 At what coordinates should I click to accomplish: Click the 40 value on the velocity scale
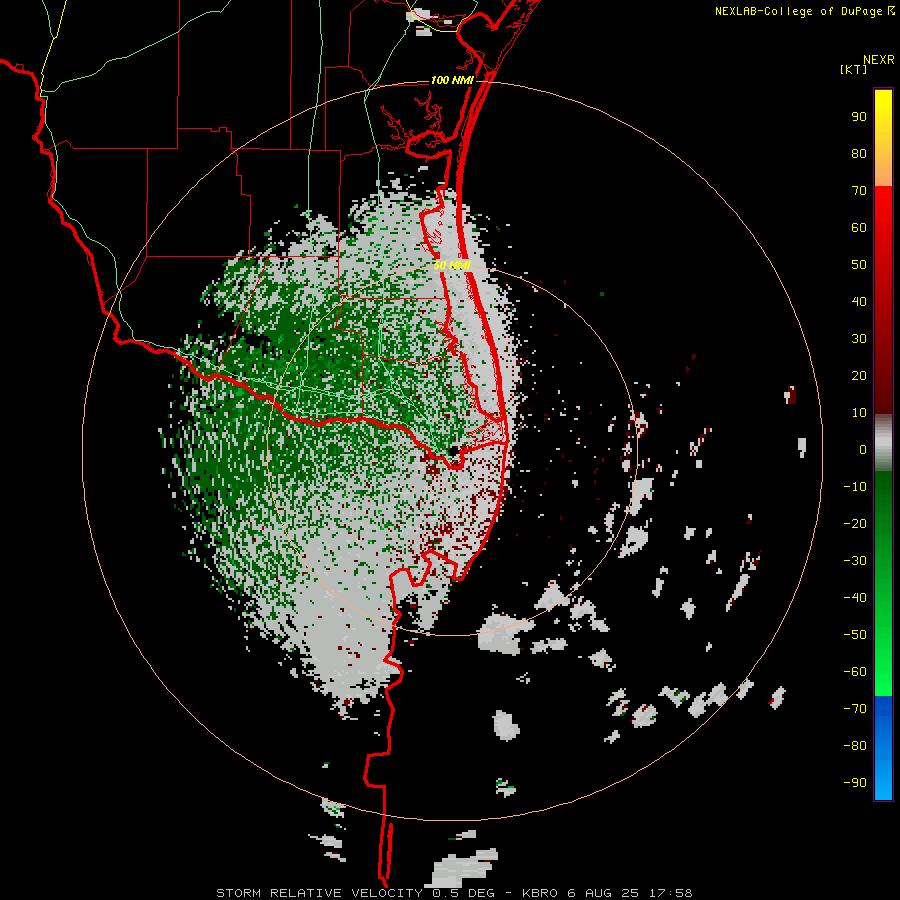pyautogui.click(x=859, y=302)
